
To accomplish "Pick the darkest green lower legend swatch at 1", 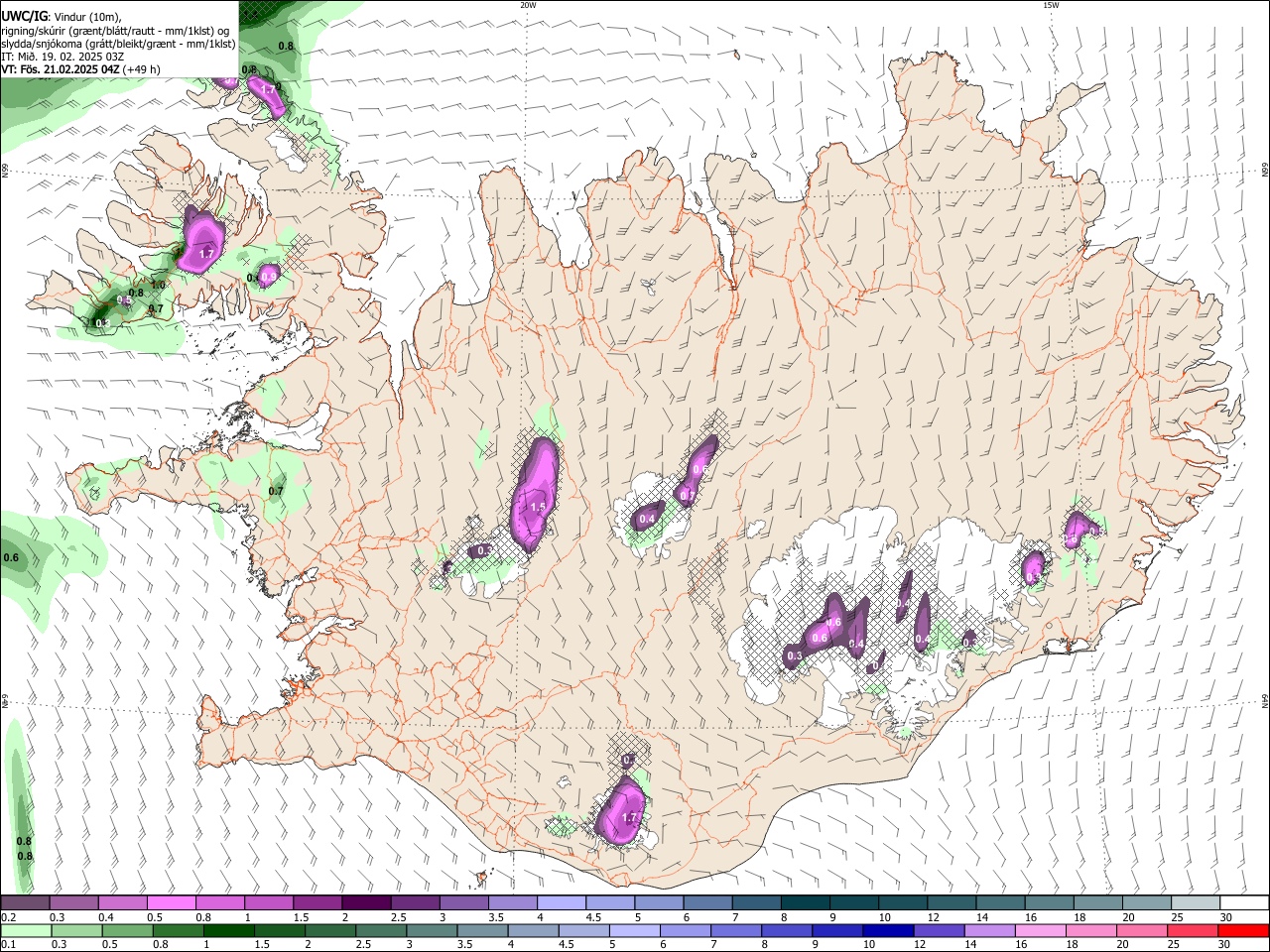I will [x=228, y=930].
